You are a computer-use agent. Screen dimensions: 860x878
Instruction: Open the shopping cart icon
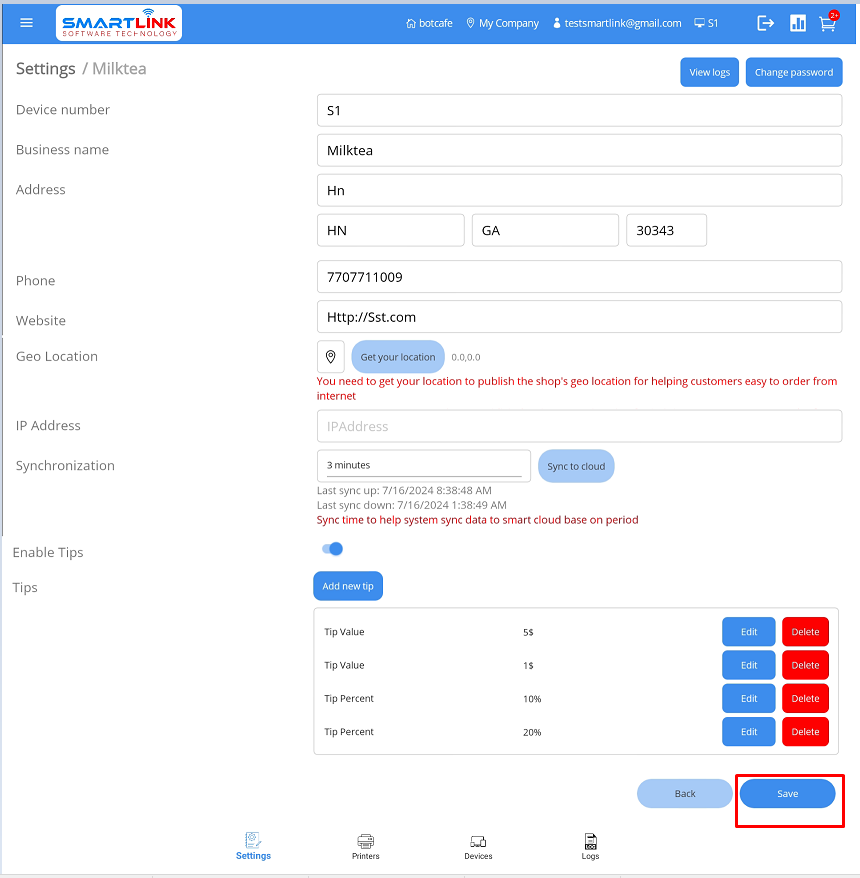tap(827, 23)
